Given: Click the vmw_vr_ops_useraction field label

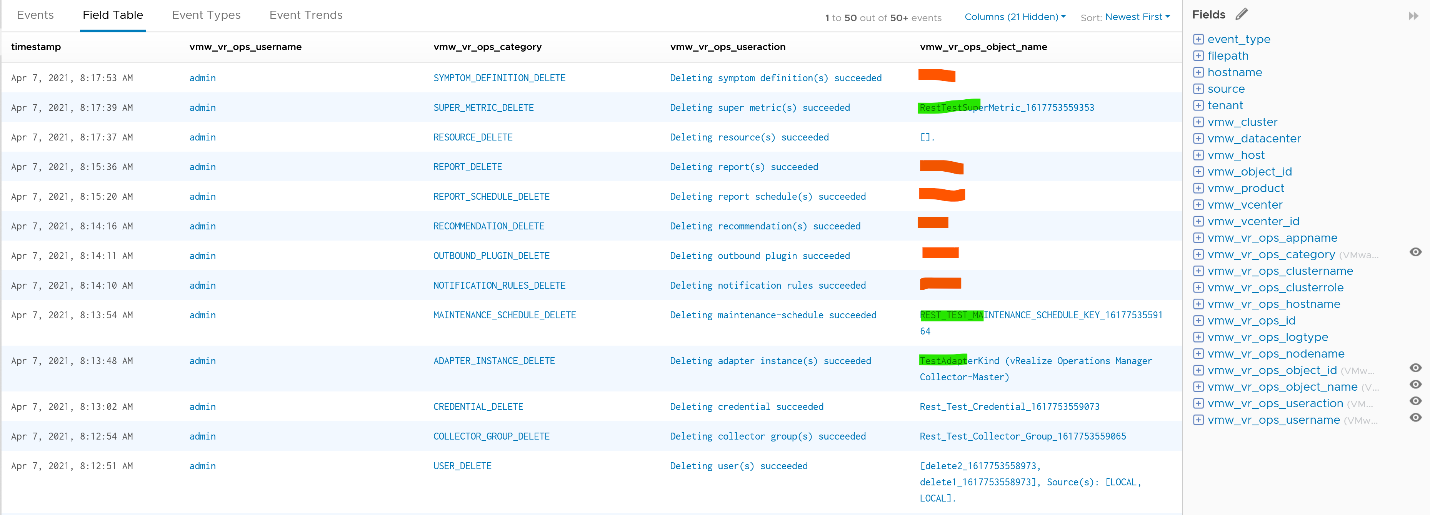Looking at the screenshot, I should (x=1276, y=403).
